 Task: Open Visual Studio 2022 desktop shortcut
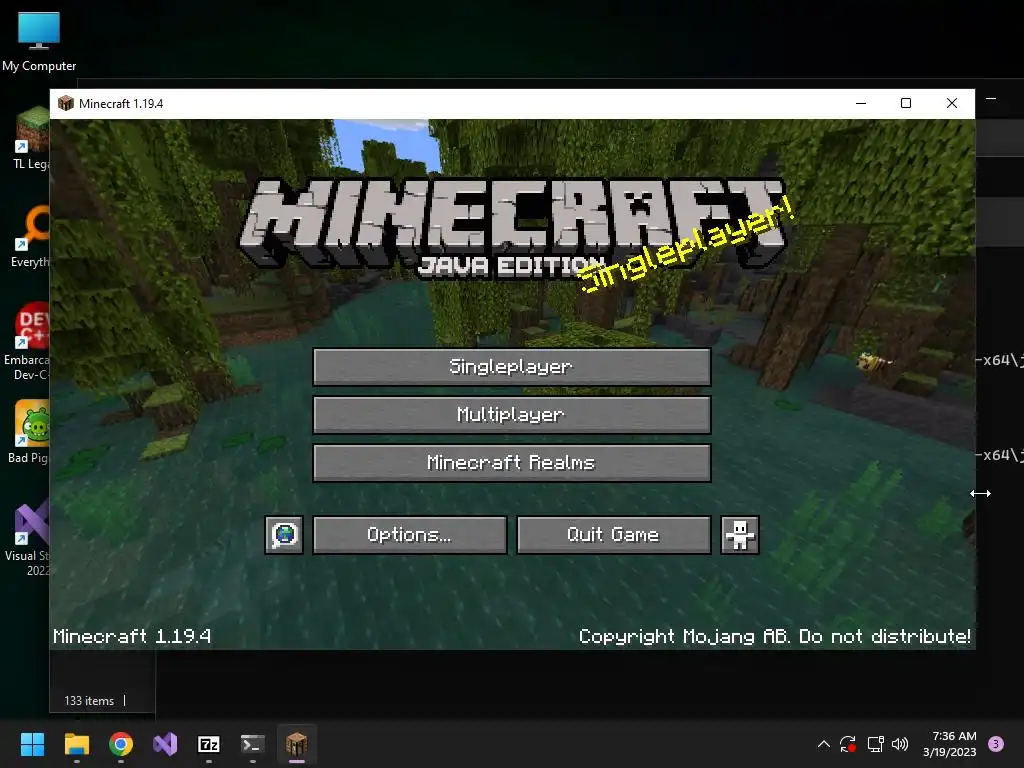27,539
